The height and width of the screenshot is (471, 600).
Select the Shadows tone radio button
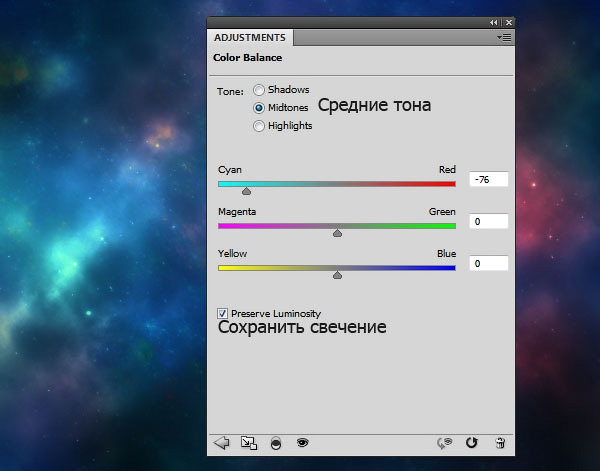[x=259, y=90]
